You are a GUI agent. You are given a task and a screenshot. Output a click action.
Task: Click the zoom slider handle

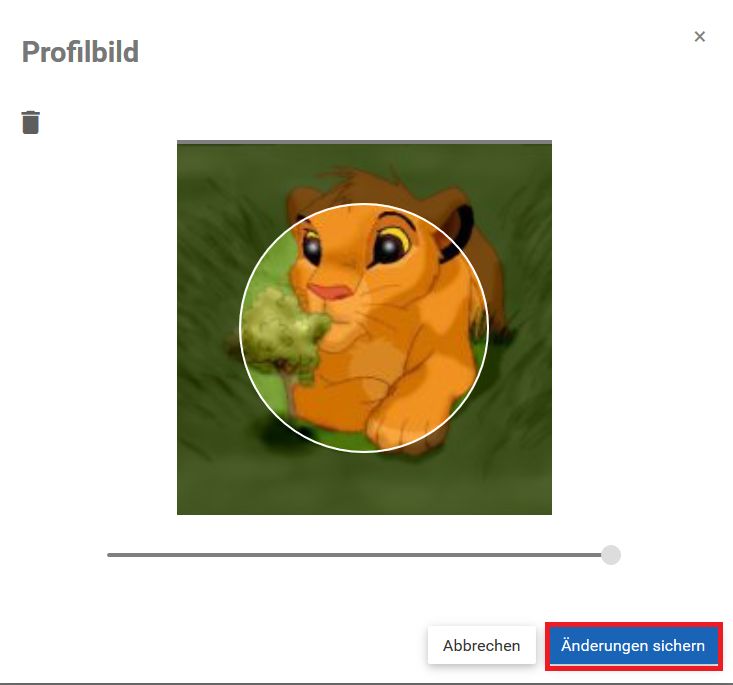[611, 555]
